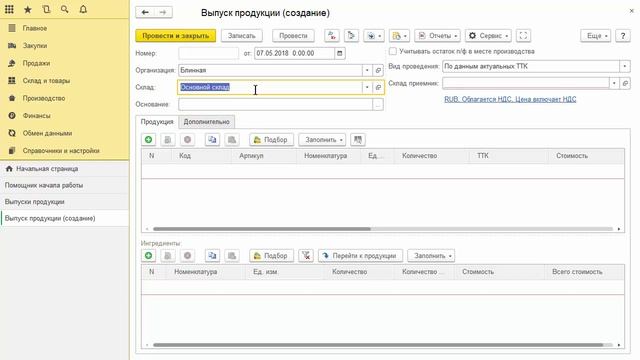Add a row to the Ингредиенты table

(x=149, y=256)
